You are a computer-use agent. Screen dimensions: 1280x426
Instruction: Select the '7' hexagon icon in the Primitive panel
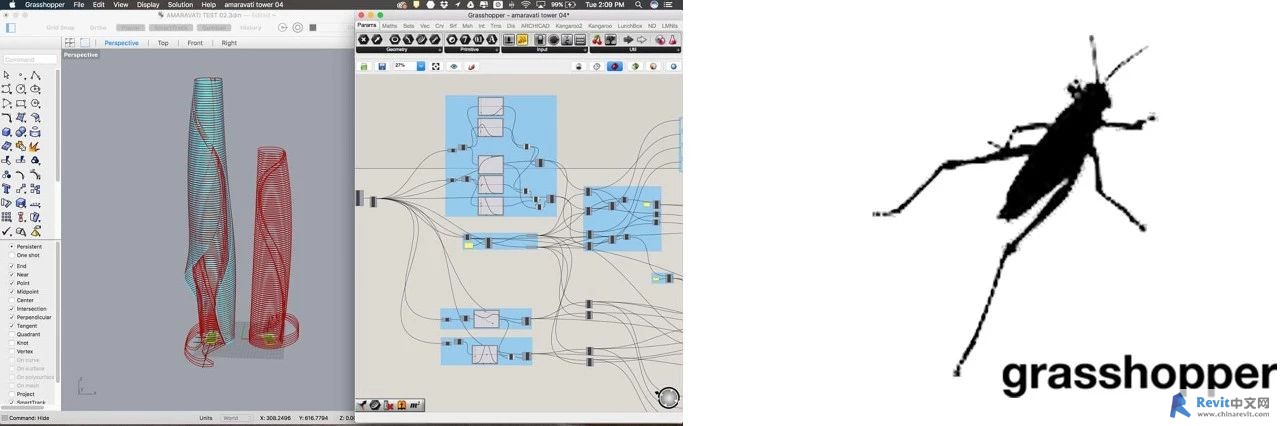pyautogui.click(x=465, y=39)
